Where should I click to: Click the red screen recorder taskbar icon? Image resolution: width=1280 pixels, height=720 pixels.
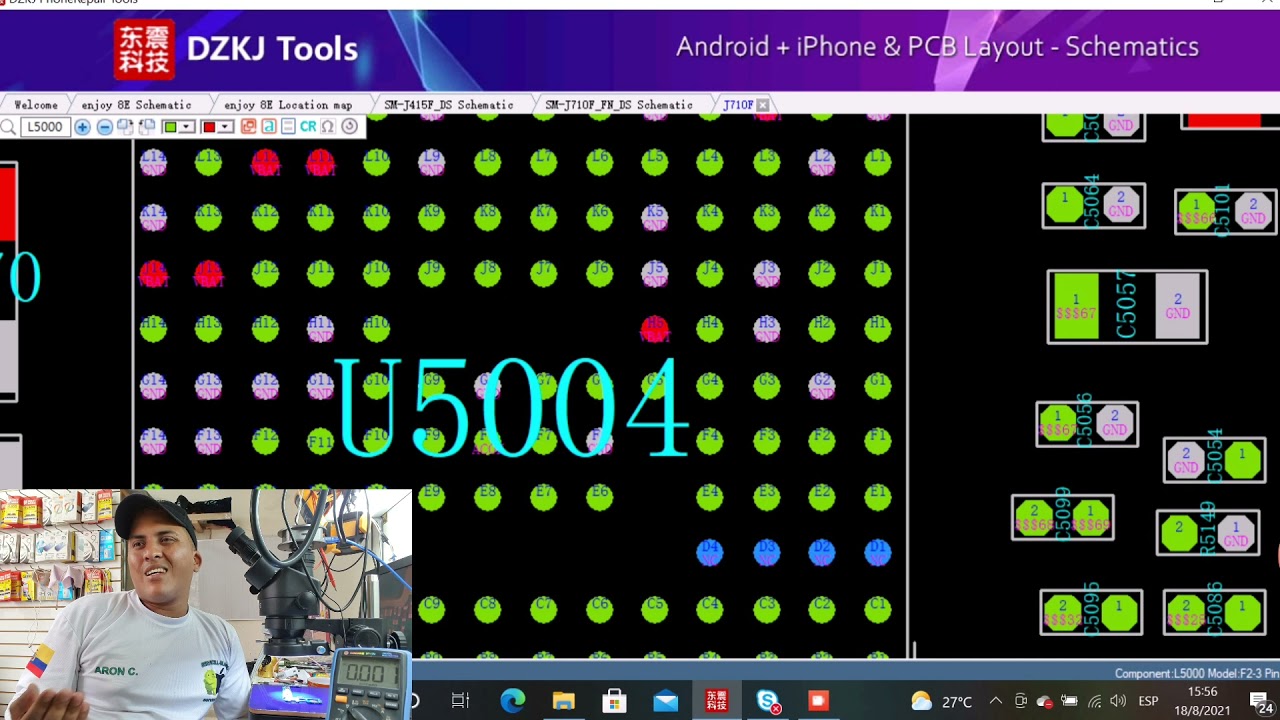pos(819,701)
